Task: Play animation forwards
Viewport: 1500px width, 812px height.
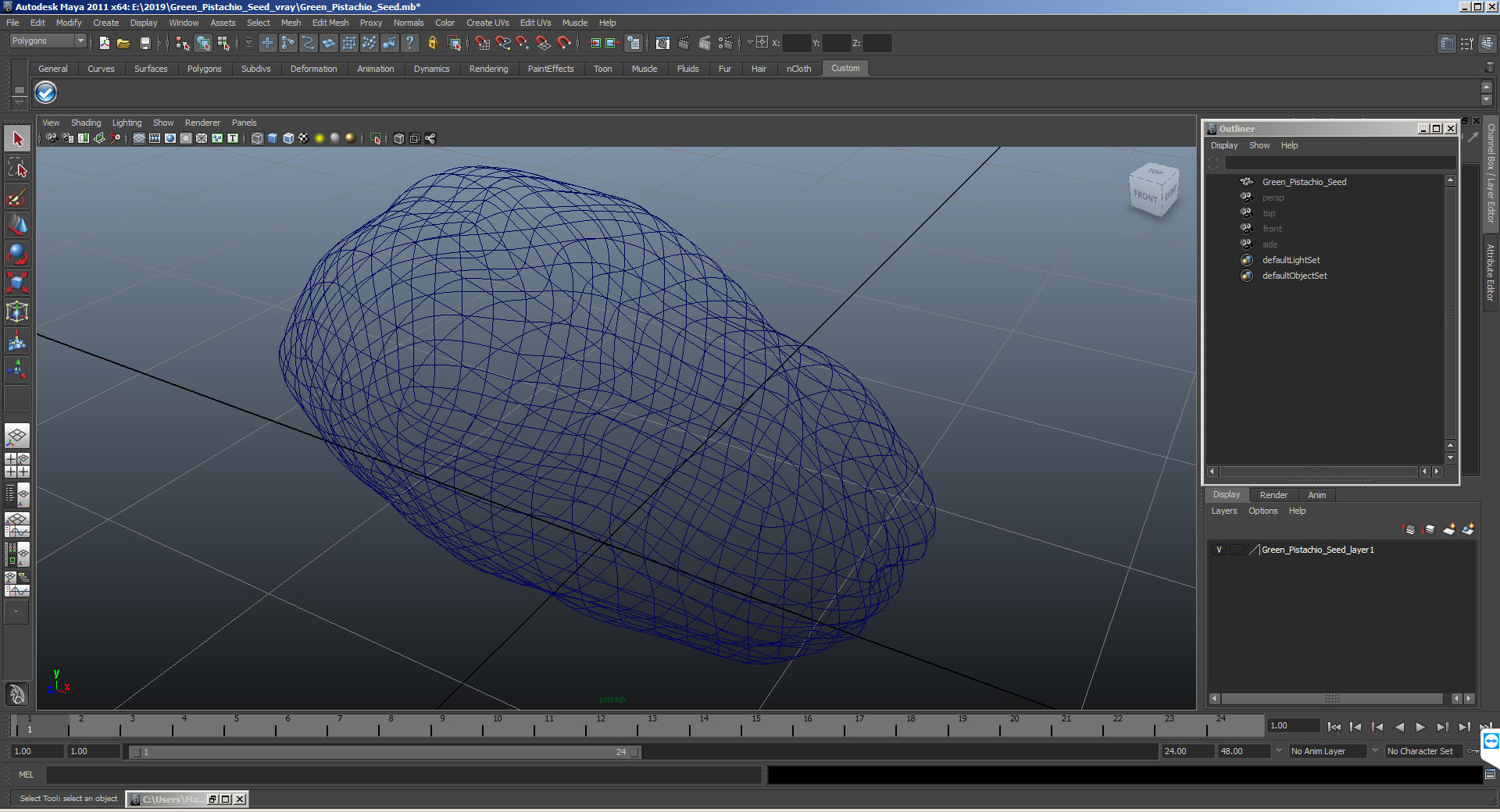Action: click(1420, 727)
